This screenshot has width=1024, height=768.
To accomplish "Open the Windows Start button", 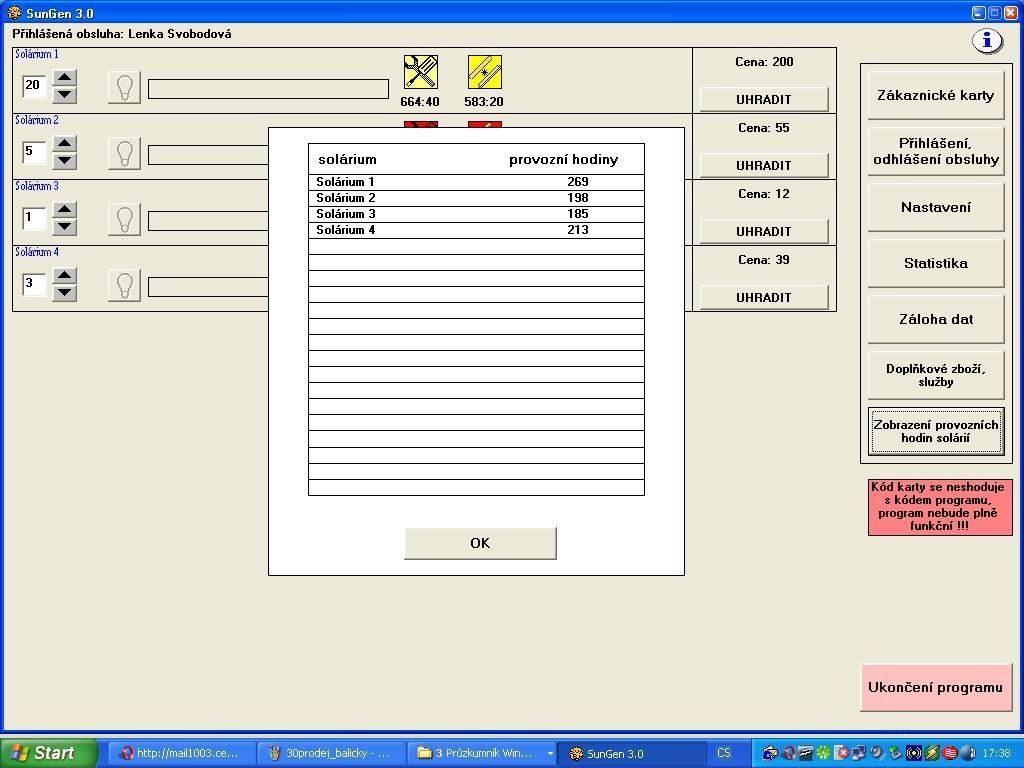I will [49, 753].
